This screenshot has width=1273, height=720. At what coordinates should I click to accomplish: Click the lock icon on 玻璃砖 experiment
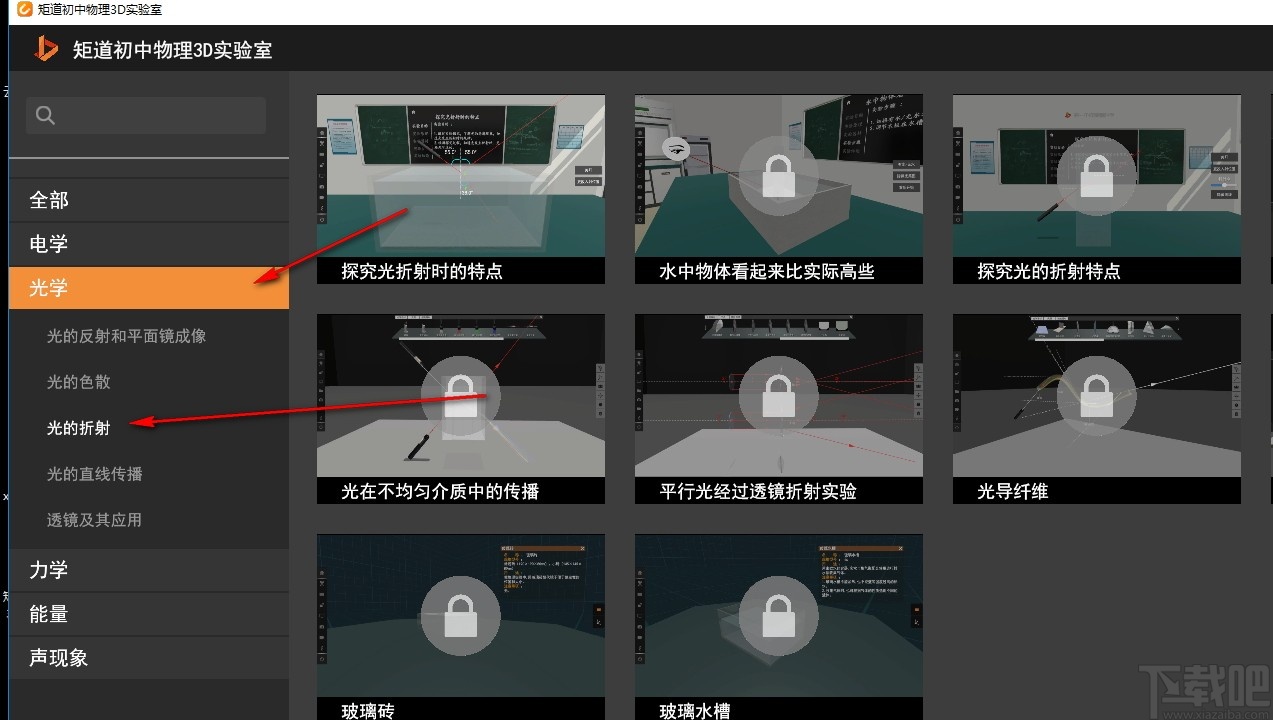pos(460,615)
